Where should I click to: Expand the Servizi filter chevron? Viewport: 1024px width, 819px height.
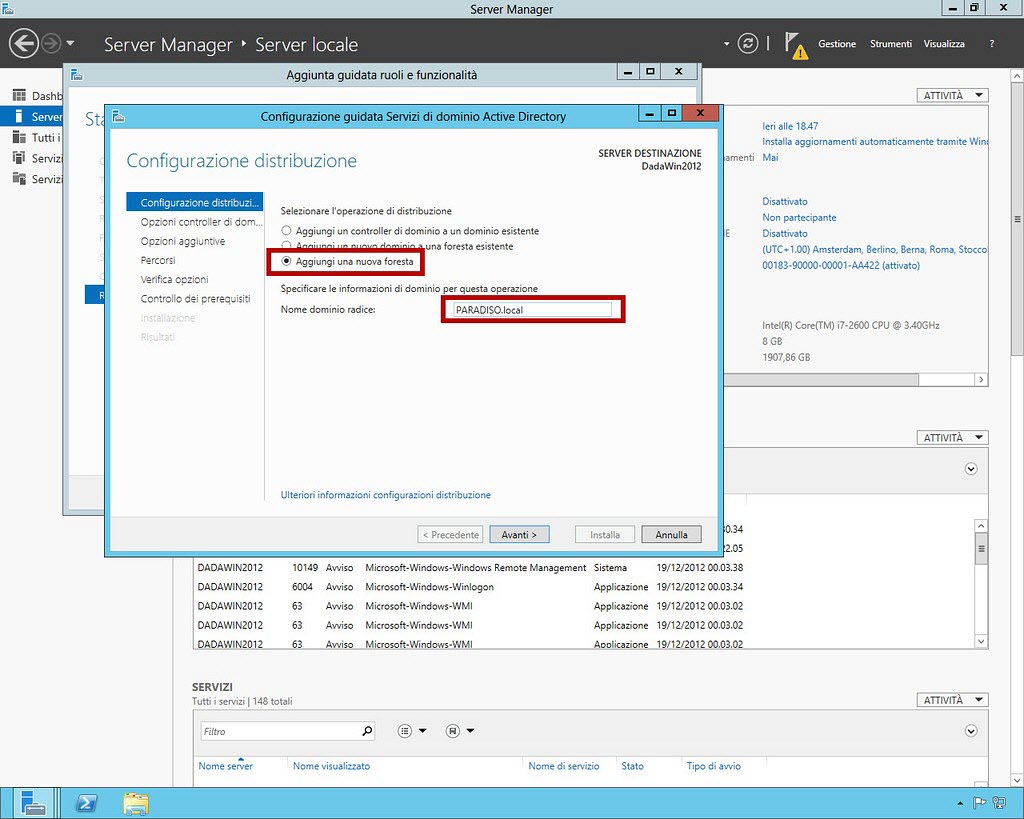[x=971, y=731]
